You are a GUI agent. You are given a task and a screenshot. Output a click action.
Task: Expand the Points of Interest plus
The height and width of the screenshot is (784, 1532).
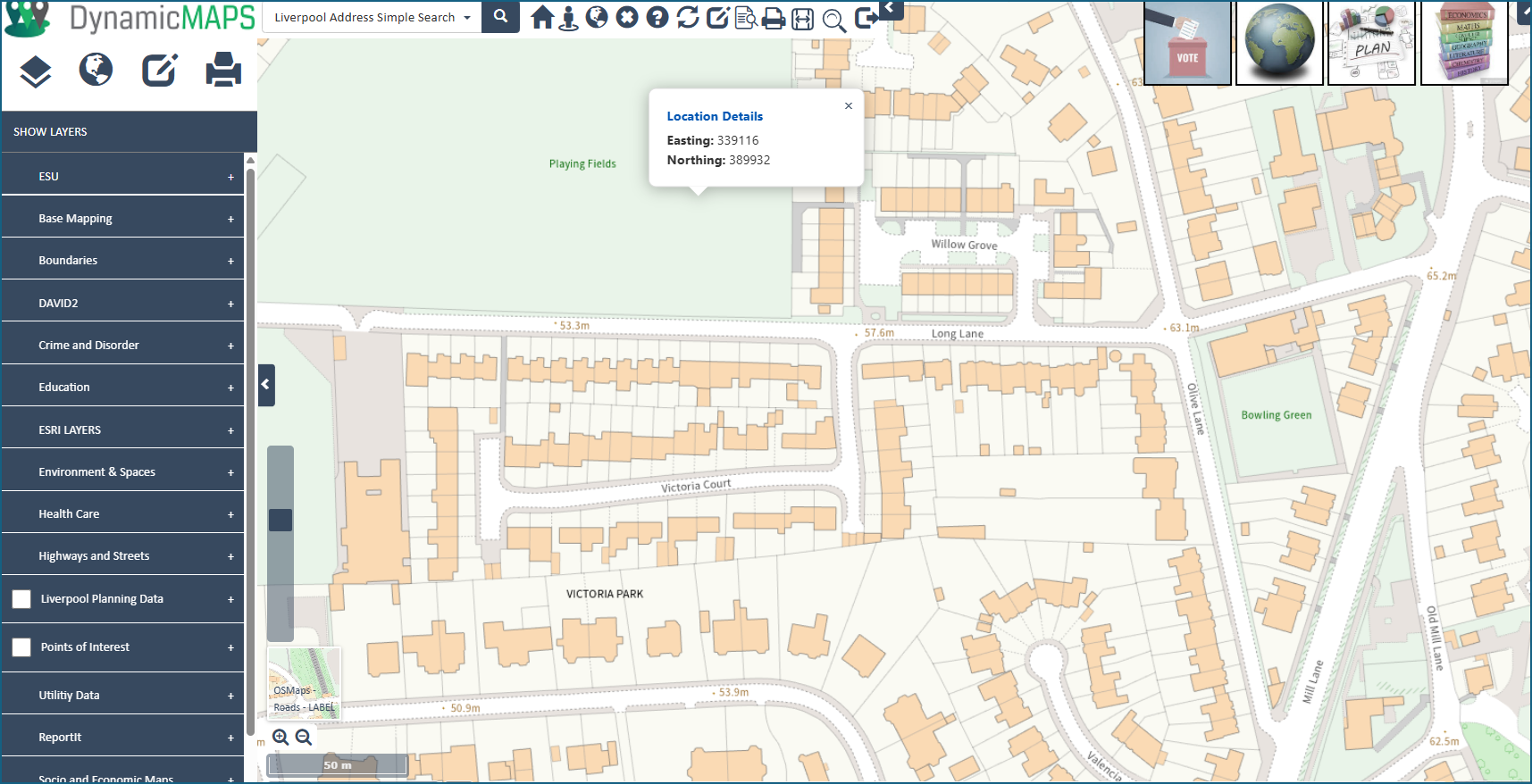click(x=230, y=648)
